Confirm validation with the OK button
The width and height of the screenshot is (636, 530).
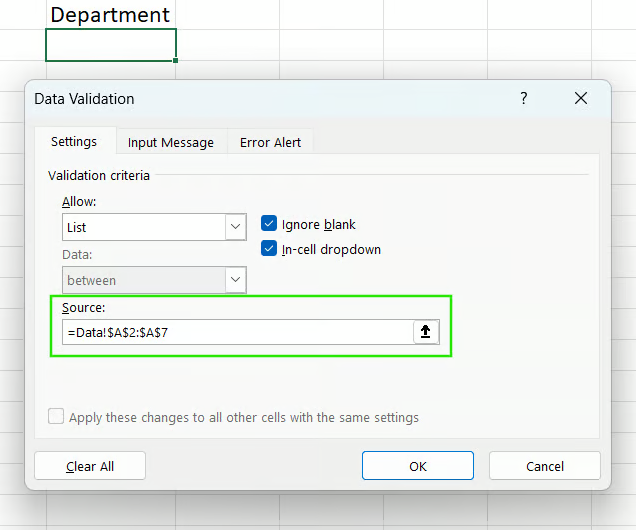click(x=418, y=466)
